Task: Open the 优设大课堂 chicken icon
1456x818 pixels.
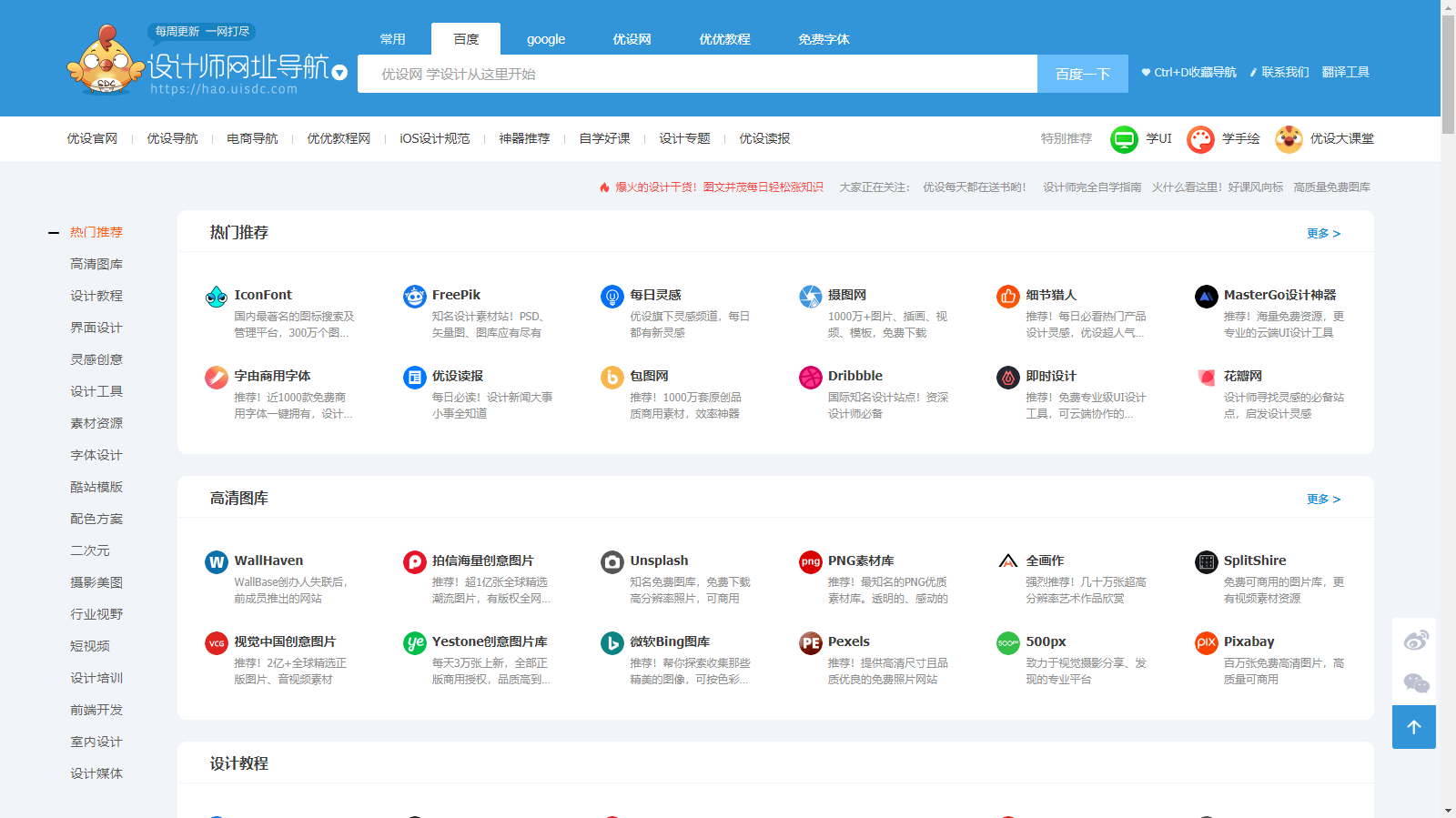Action: [x=1289, y=139]
